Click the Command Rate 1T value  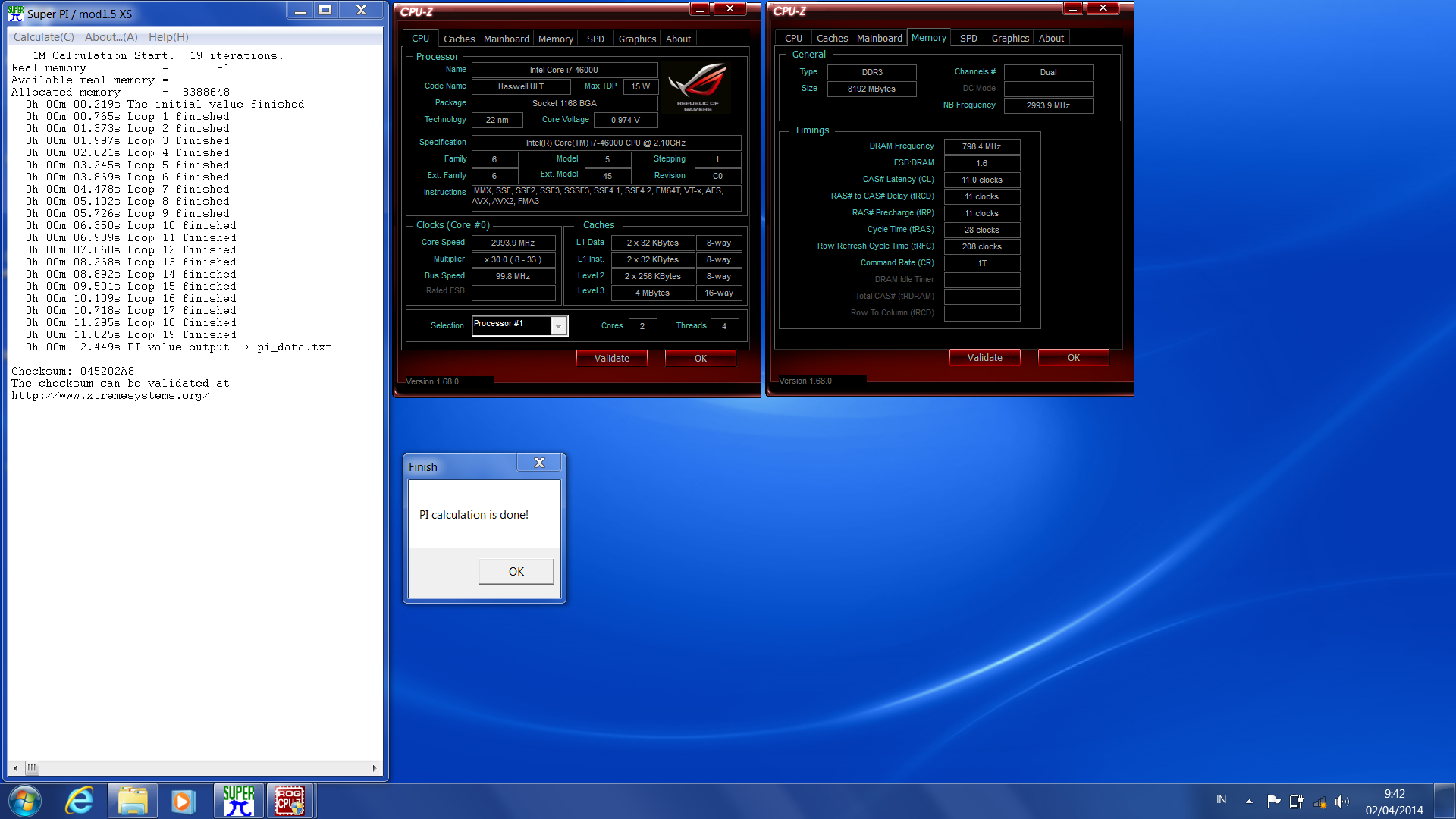tap(982, 263)
